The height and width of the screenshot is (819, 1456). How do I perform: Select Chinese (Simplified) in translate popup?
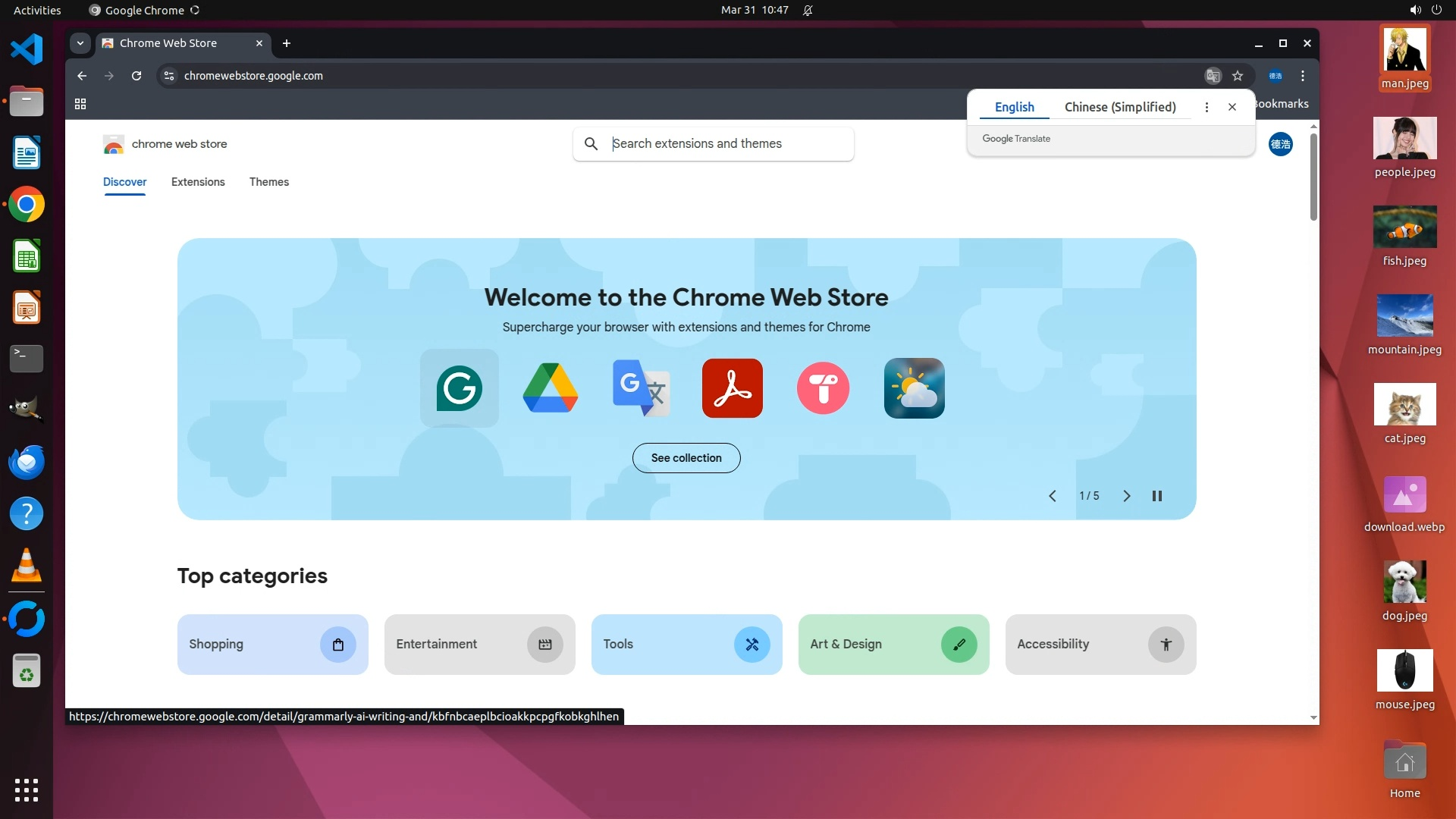coord(1120,107)
